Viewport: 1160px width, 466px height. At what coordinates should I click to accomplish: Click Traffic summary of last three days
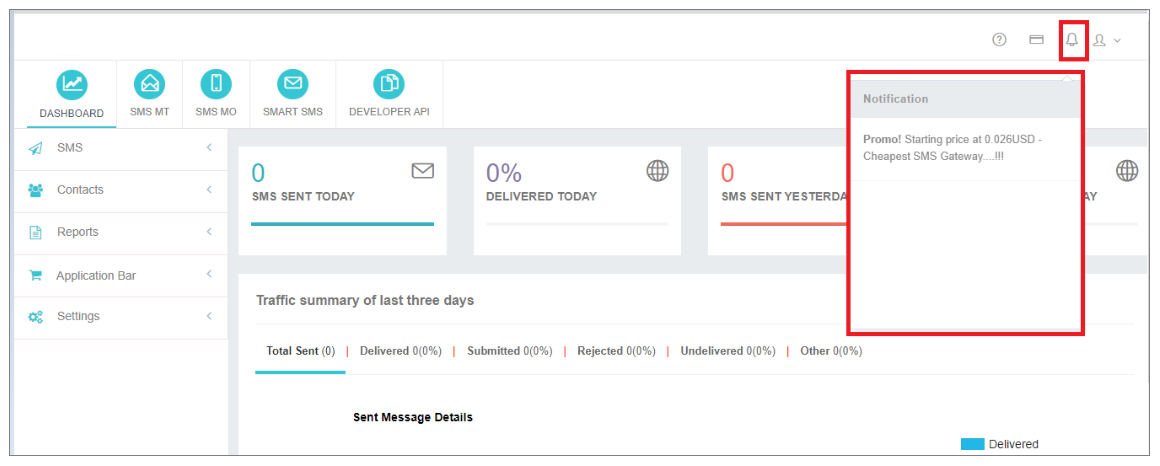(365, 300)
